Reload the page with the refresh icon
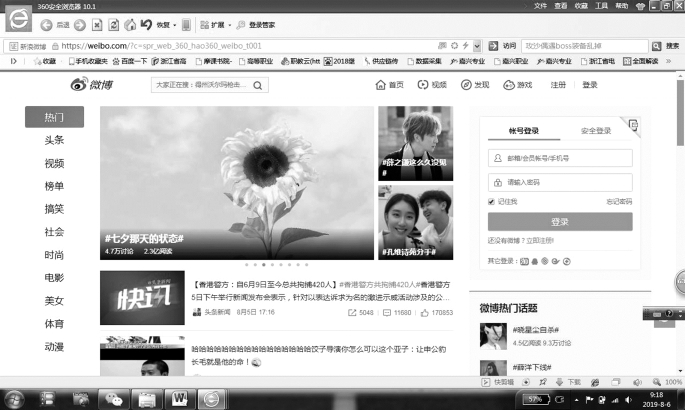The height and width of the screenshot is (410, 685). coord(114,25)
